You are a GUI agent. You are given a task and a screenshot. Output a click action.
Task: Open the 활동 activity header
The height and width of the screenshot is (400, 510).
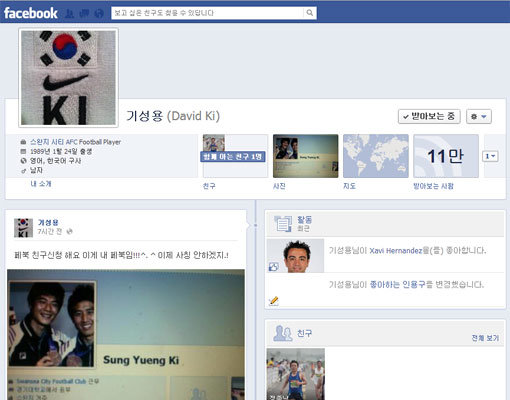click(x=304, y=220)
